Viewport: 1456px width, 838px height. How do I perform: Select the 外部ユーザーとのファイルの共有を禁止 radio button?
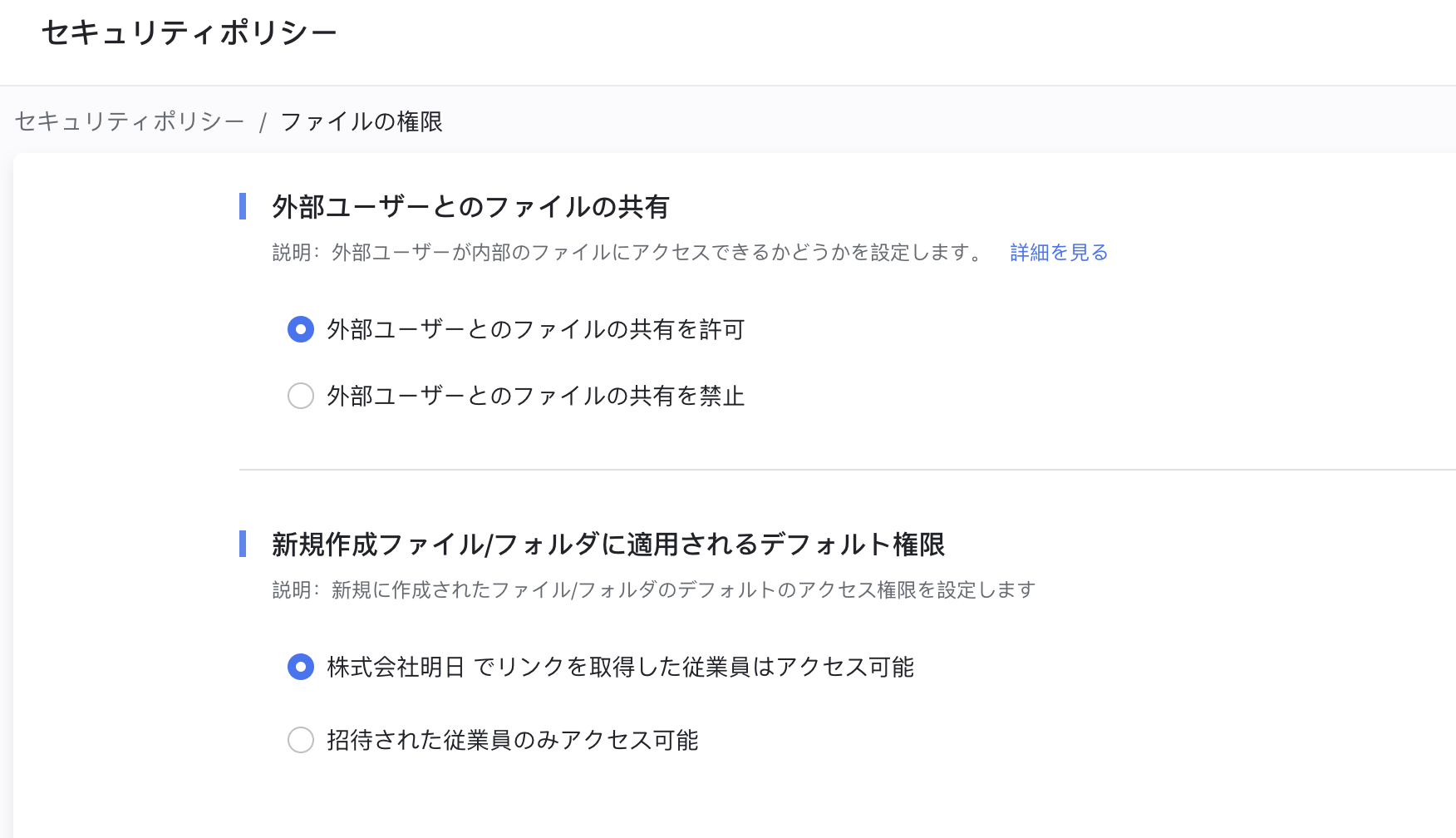click(301, 396)
